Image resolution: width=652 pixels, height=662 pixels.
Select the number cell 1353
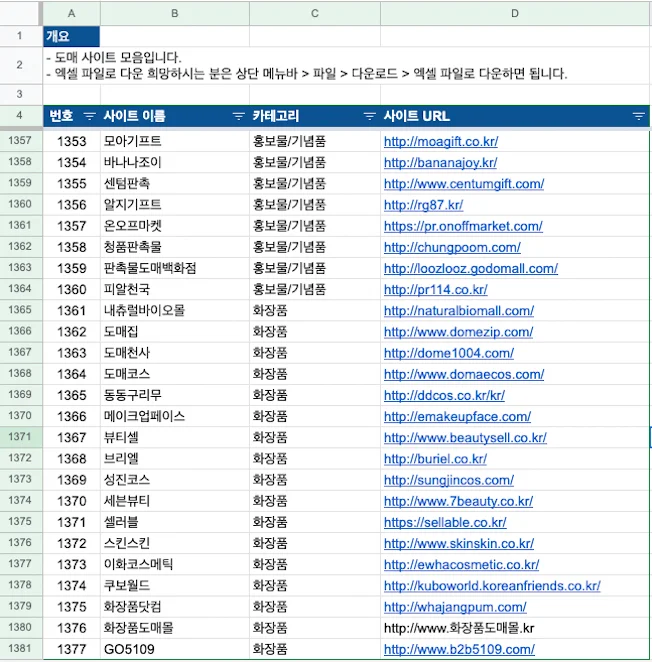71,141
